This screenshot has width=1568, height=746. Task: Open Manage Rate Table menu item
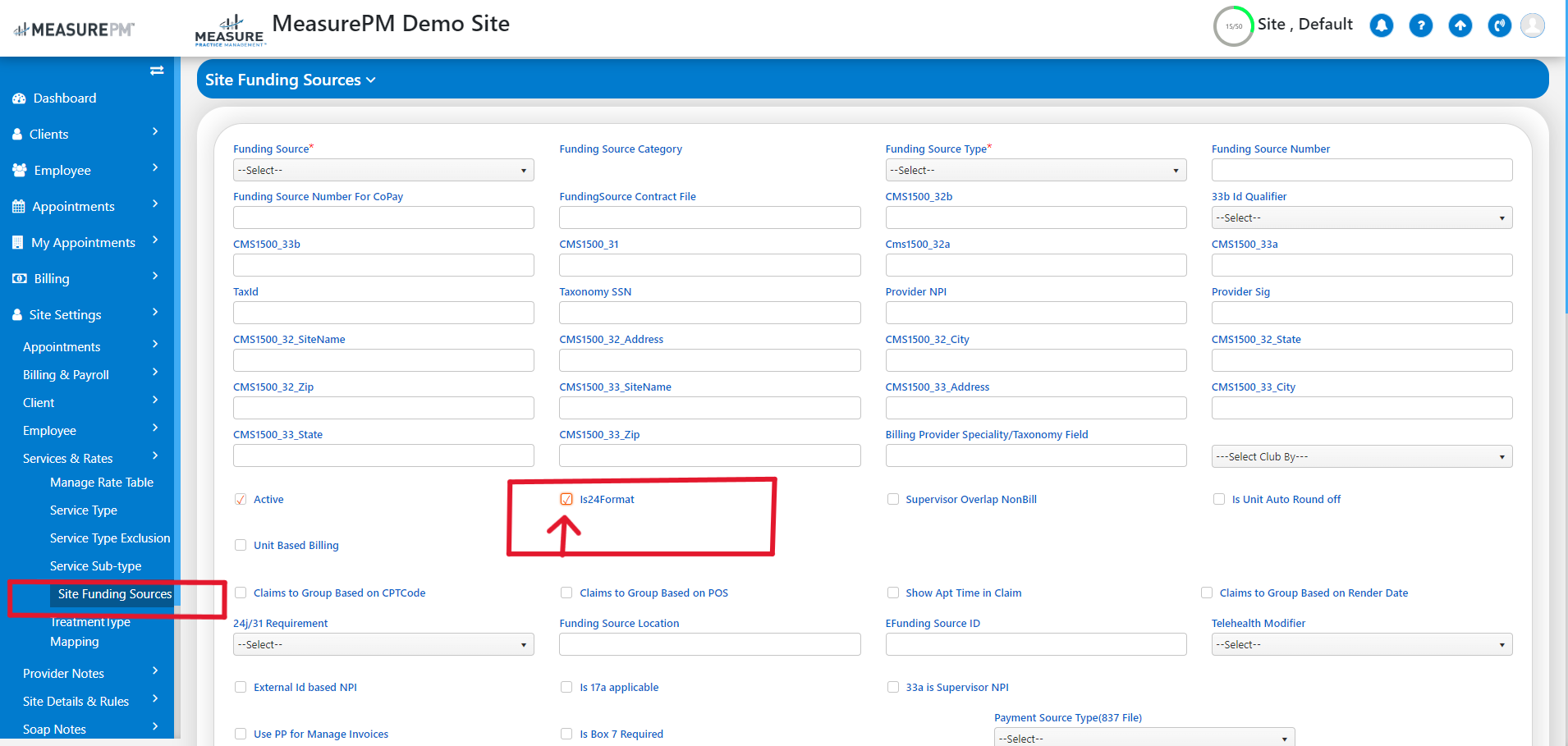pyautogui.click(x=102, y=483)
